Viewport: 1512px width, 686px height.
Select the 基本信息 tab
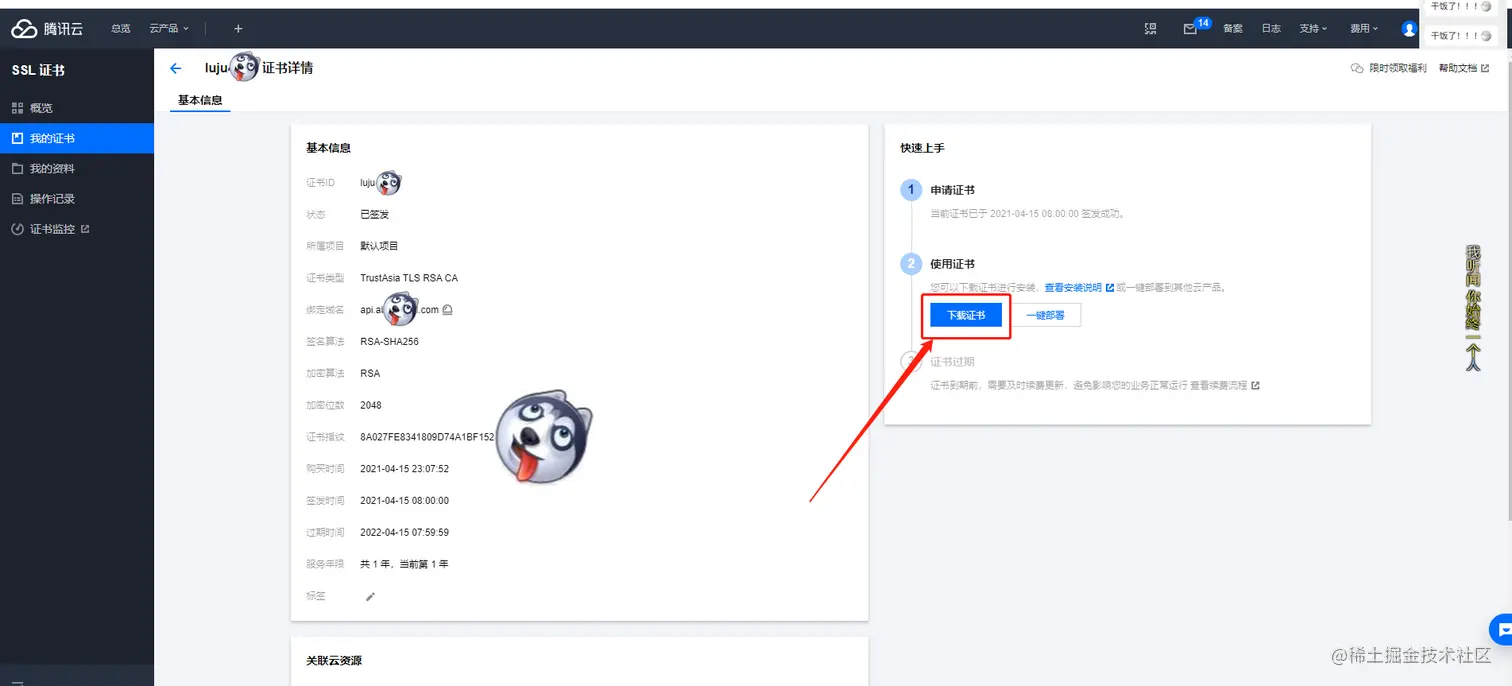click(200, 100)
